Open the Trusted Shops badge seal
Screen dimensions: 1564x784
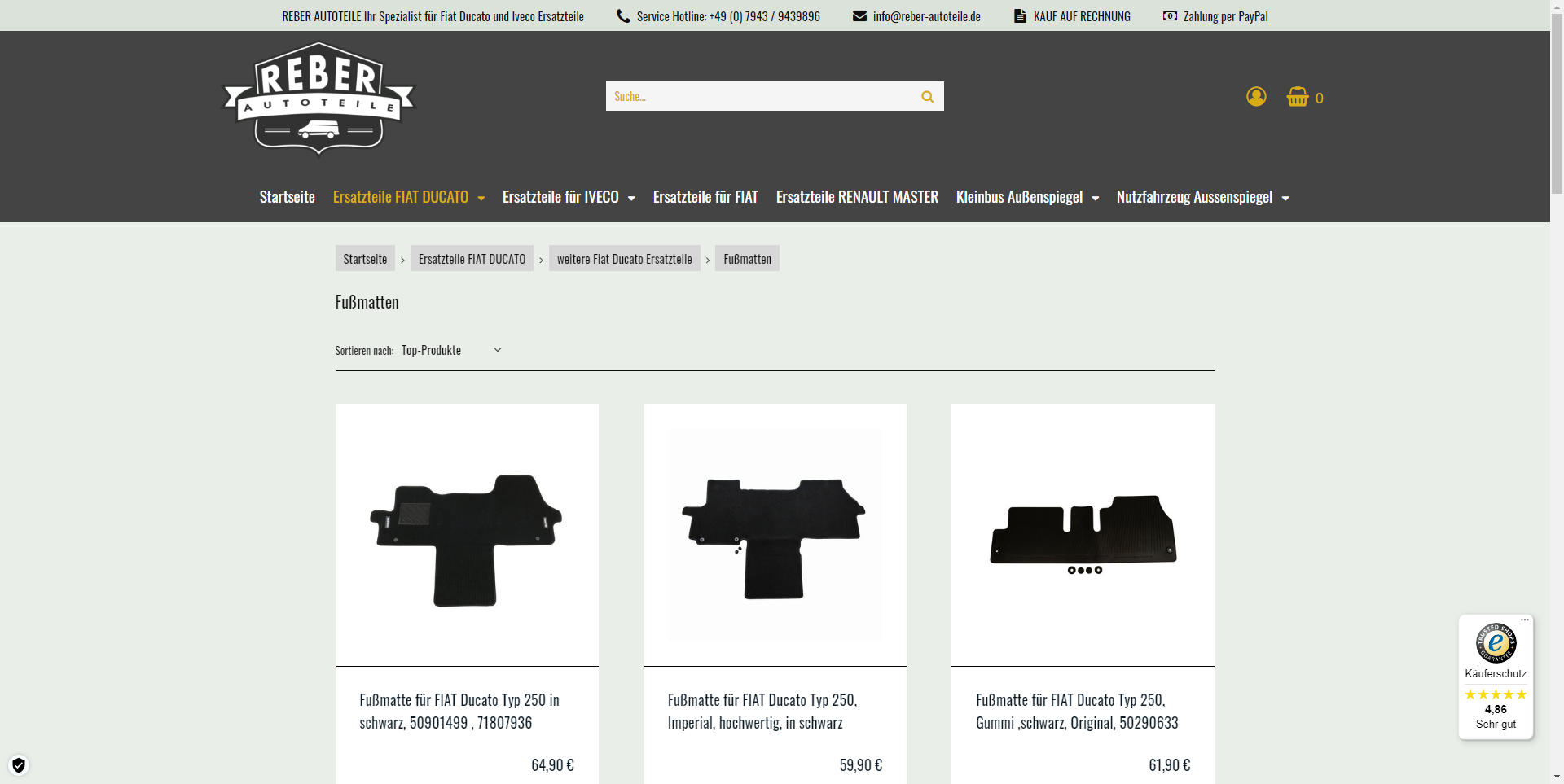1496,643
